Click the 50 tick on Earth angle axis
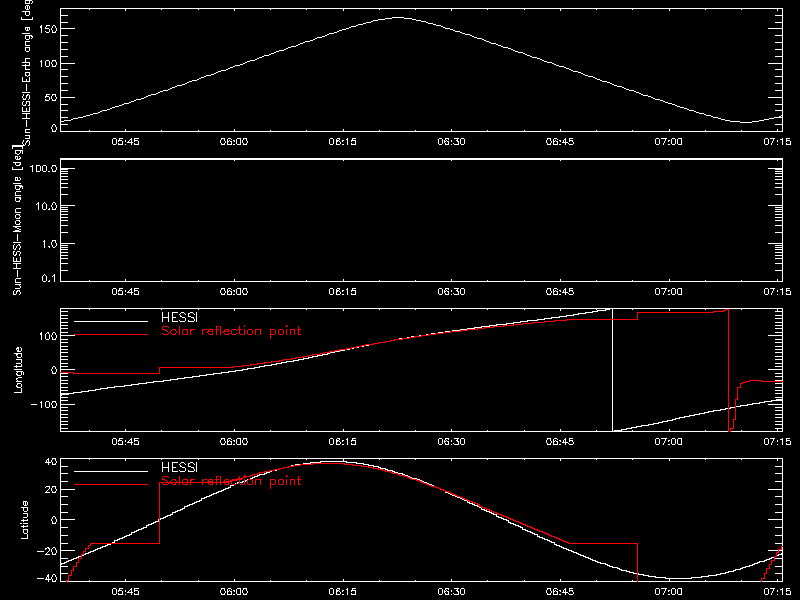This screenshot has height=600, width=800. pos(51,97)
